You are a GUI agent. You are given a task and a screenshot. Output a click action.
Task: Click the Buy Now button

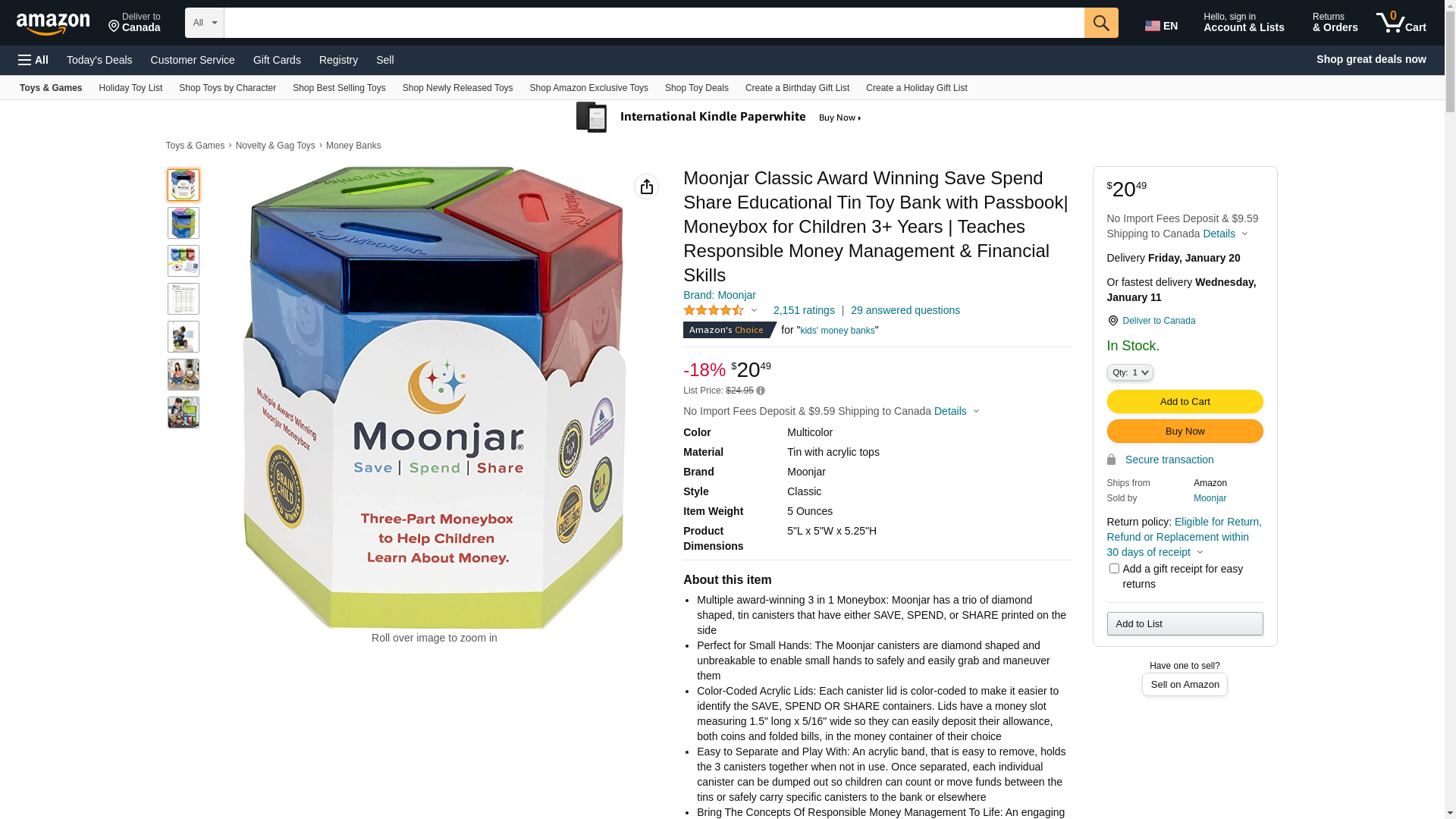[x=1185, y=431]
